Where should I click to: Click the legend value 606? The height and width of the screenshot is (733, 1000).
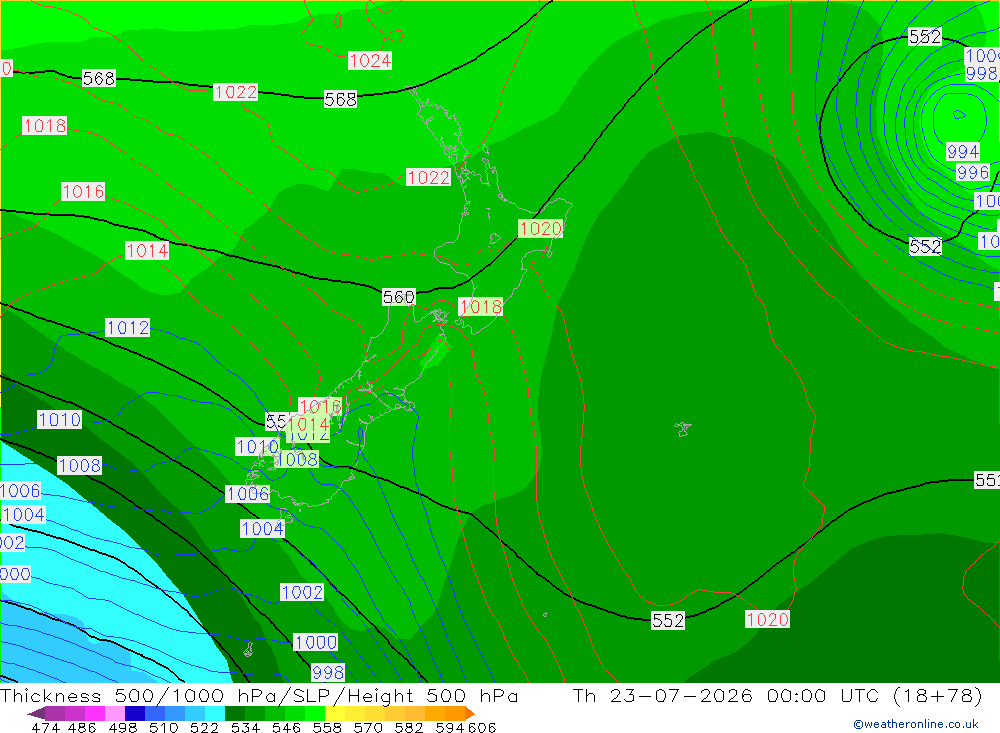click(482, 727)
